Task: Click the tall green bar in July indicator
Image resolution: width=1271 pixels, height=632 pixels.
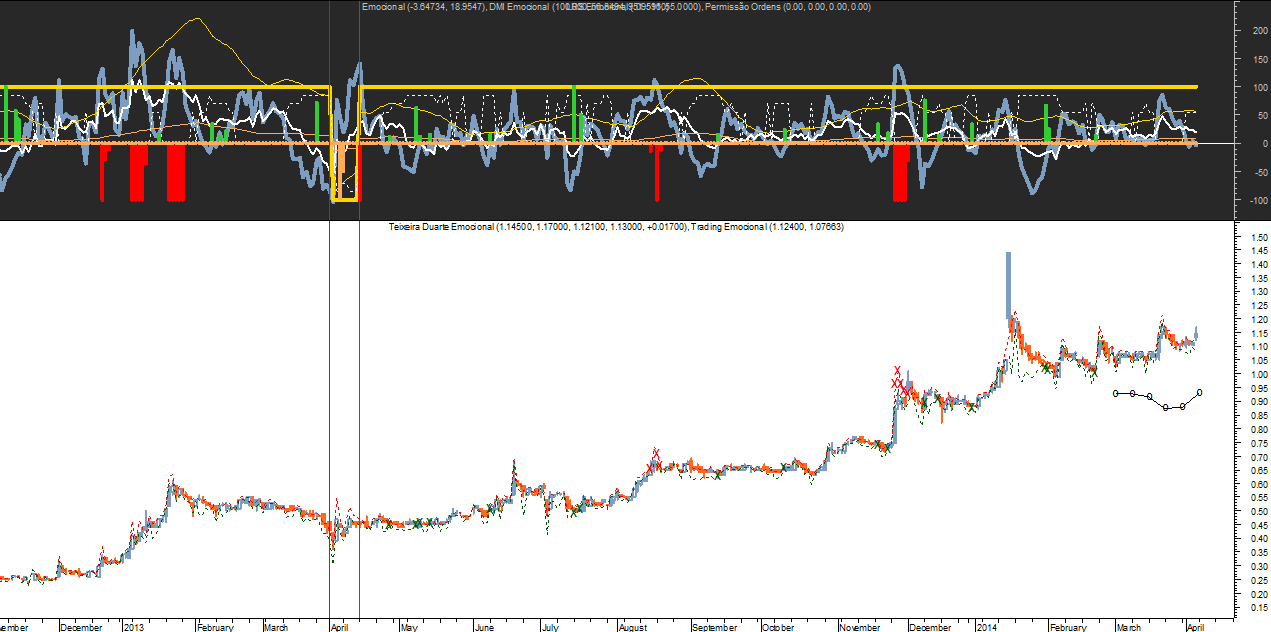Action: (574, 112)
